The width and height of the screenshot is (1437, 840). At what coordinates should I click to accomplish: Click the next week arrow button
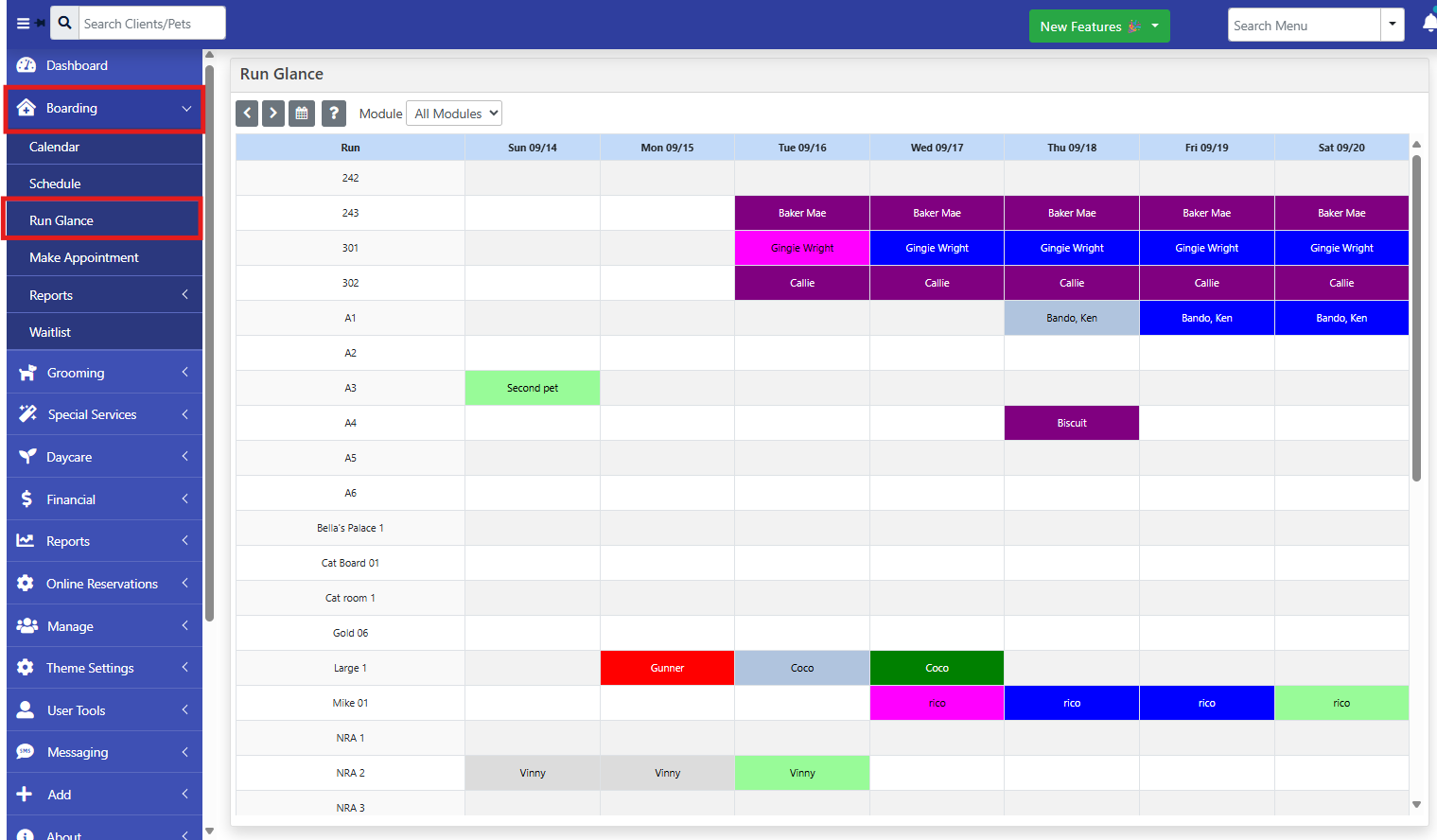272,114
